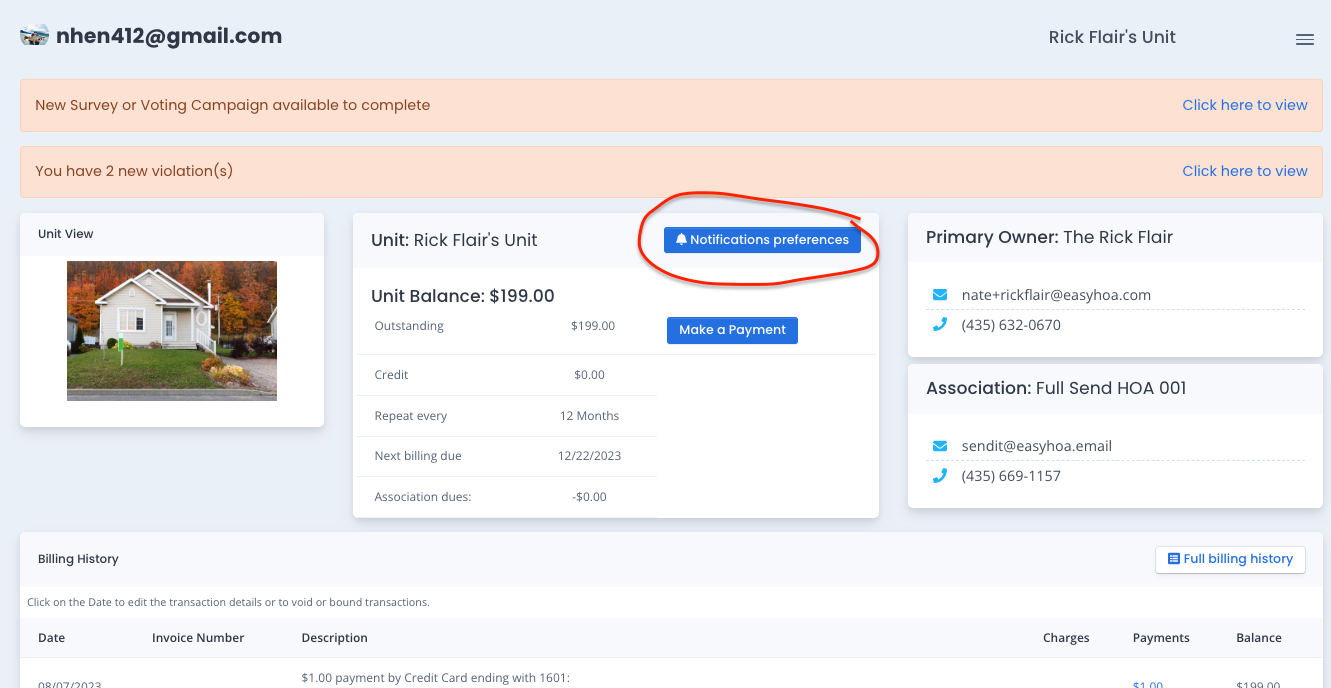Select email nate+rickflair@easyhoa.com
The height and width of the screenshot is (688, 1331).
coord(1056,295)
